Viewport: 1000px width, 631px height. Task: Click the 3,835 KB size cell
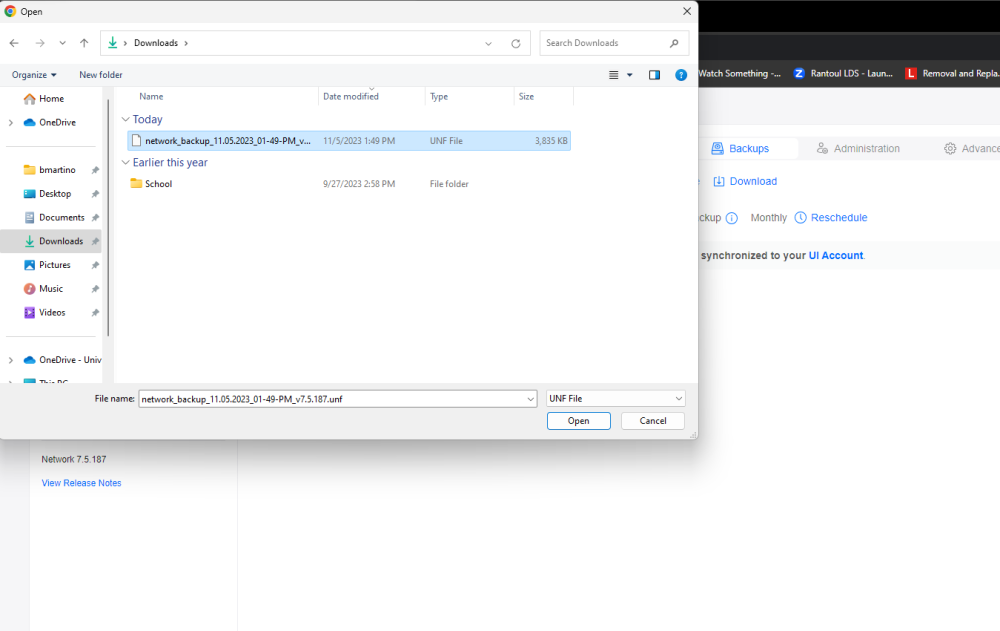coord(550,141)
